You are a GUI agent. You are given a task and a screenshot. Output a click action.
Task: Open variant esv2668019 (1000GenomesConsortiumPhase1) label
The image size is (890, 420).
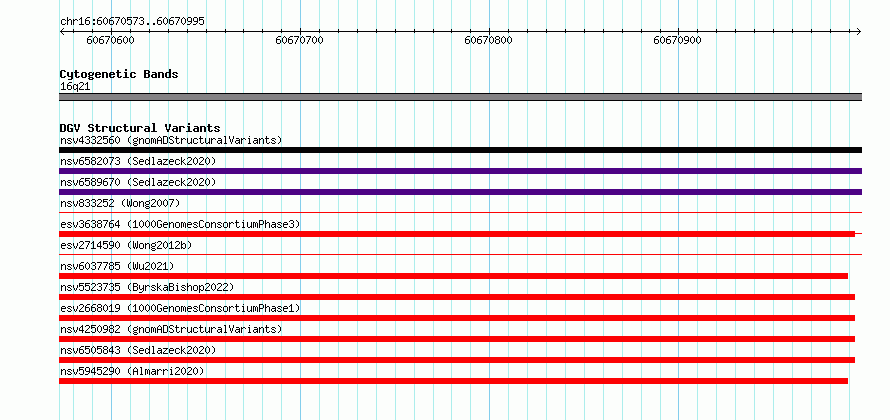(180, 308)
